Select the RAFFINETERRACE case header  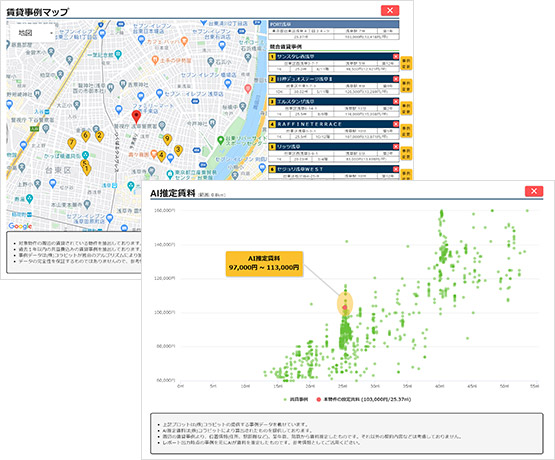pos(333,124)
